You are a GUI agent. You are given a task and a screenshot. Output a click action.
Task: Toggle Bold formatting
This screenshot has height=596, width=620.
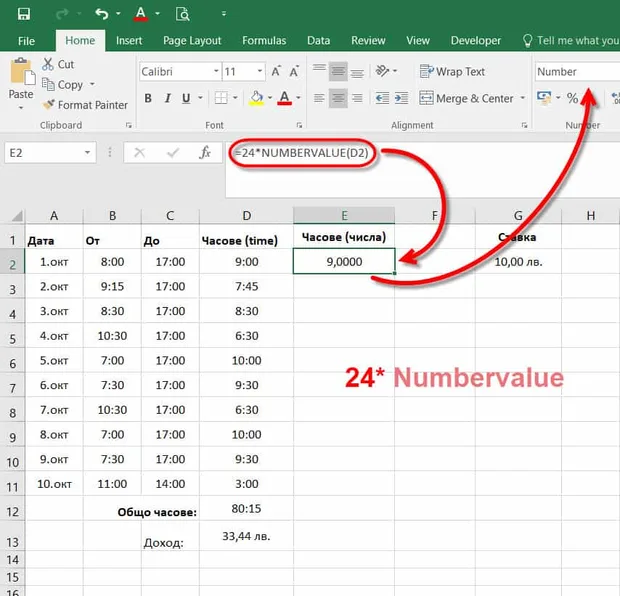point(148,98)
